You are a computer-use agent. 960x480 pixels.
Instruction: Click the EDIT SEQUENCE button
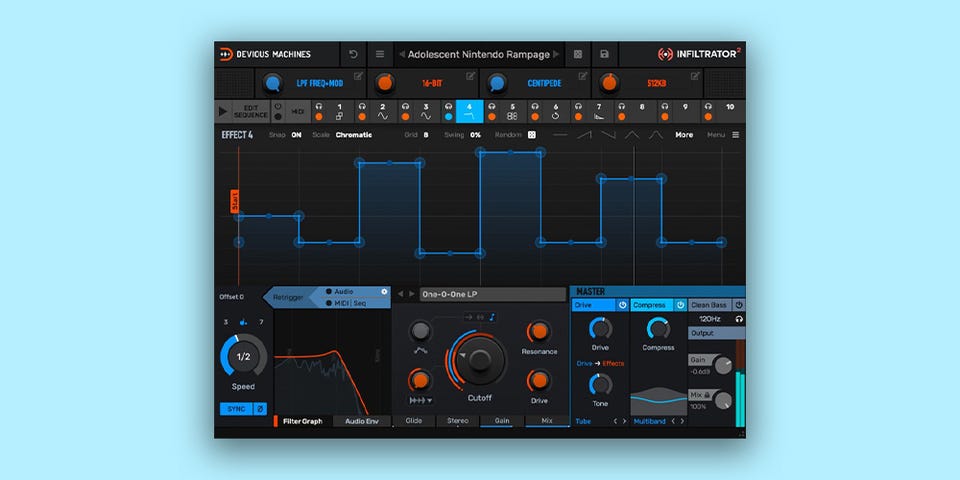[x=251, y=111]
